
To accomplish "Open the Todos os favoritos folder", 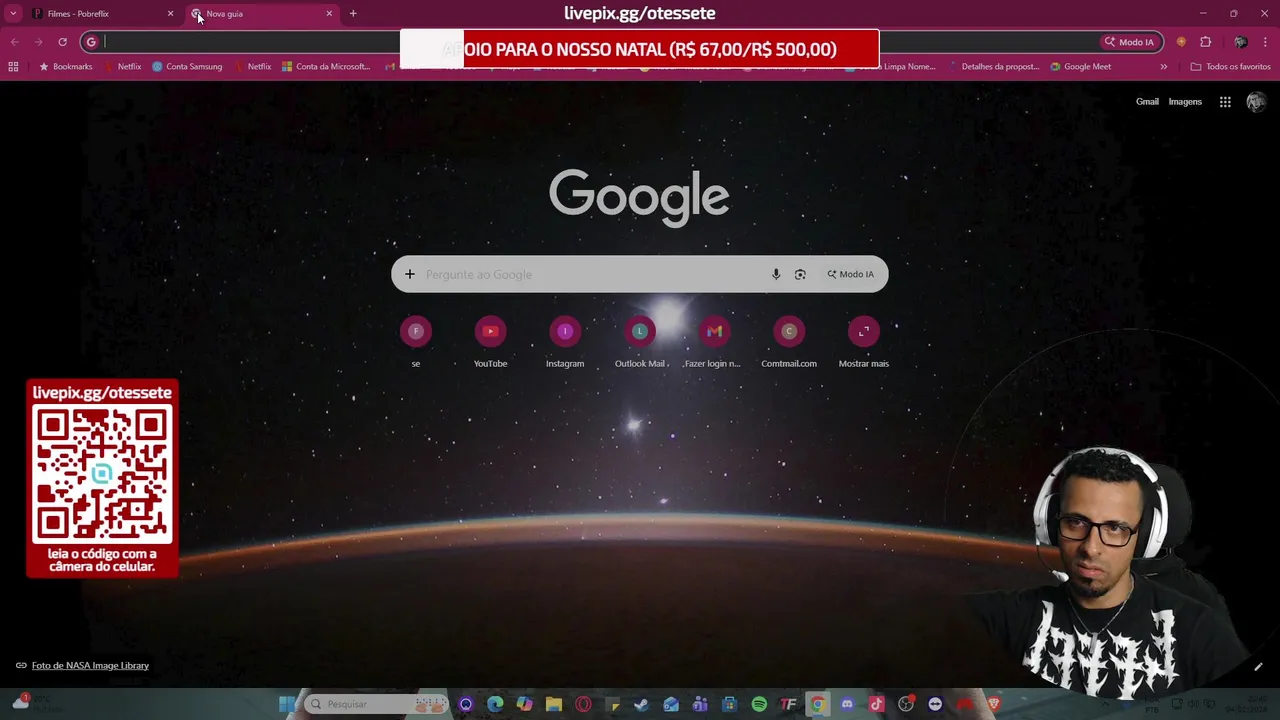I will [x=1230, y=67].
